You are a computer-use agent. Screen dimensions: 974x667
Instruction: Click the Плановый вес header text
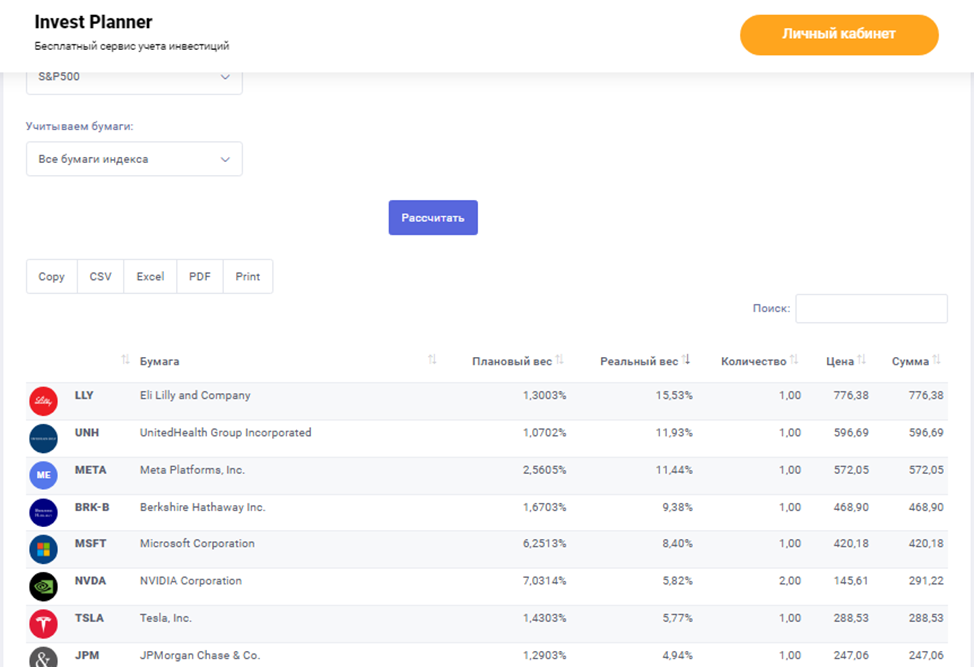[x=512, y=361]
